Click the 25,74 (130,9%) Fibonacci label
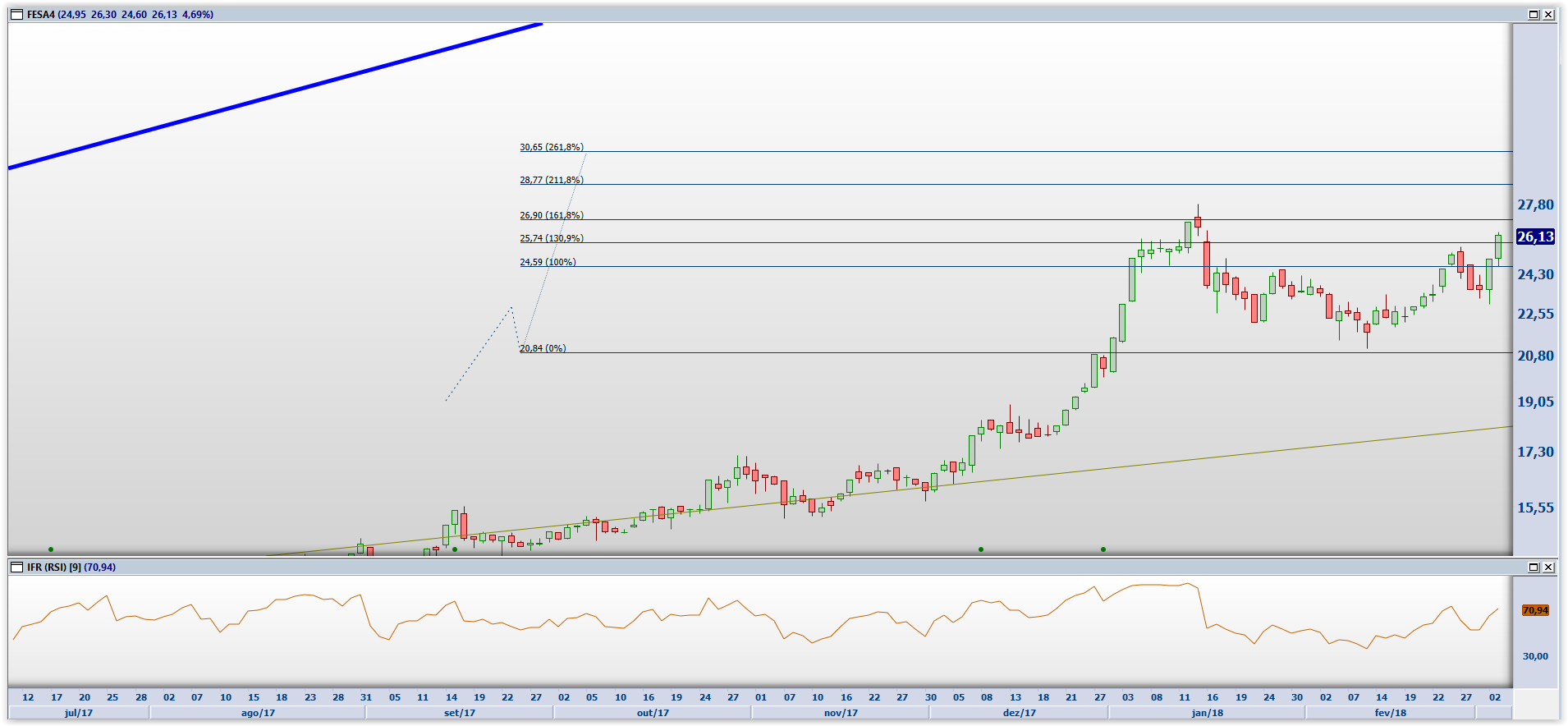1568x726 pixels. point(551,238)
